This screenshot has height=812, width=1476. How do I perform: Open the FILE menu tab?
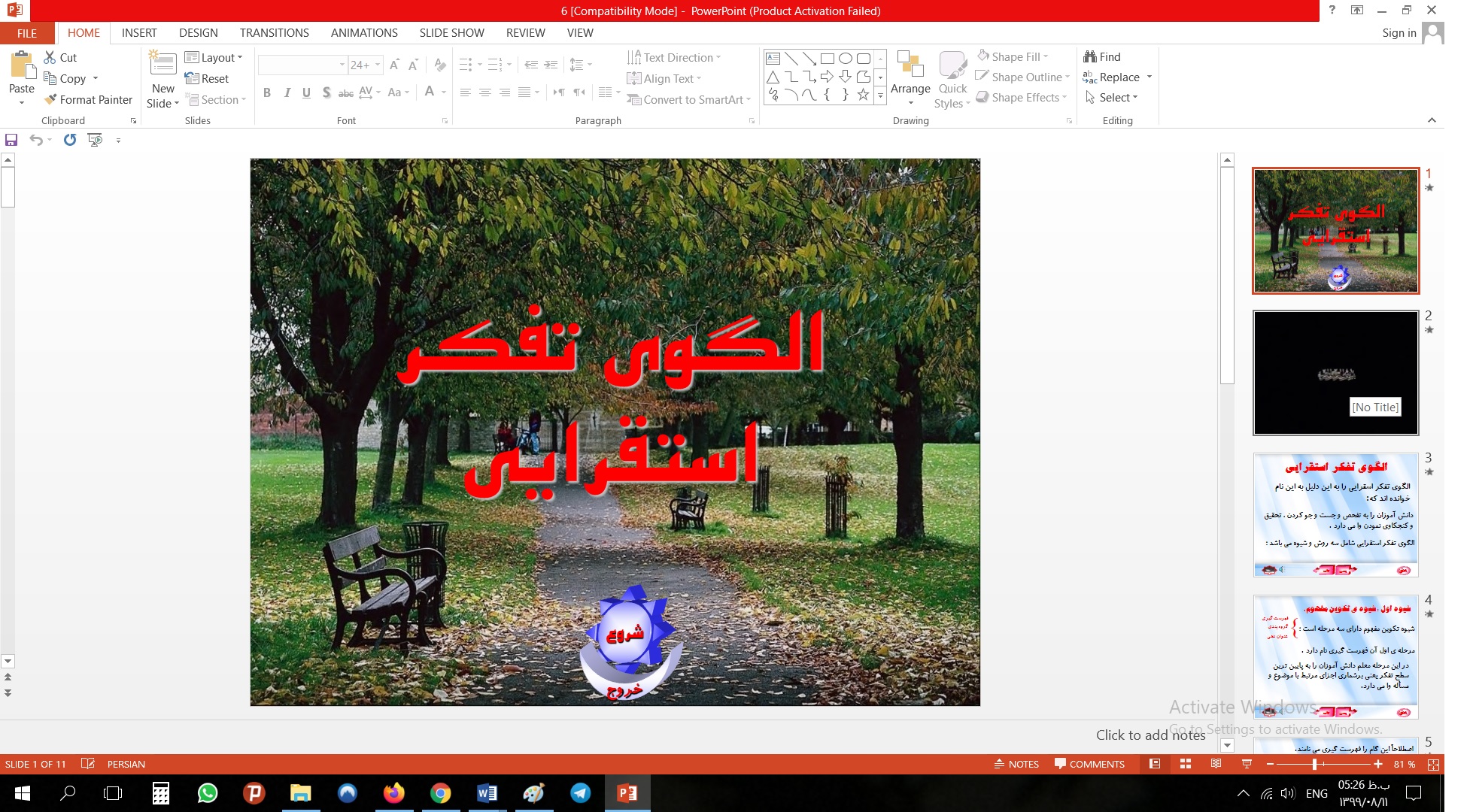click(27, 33)
